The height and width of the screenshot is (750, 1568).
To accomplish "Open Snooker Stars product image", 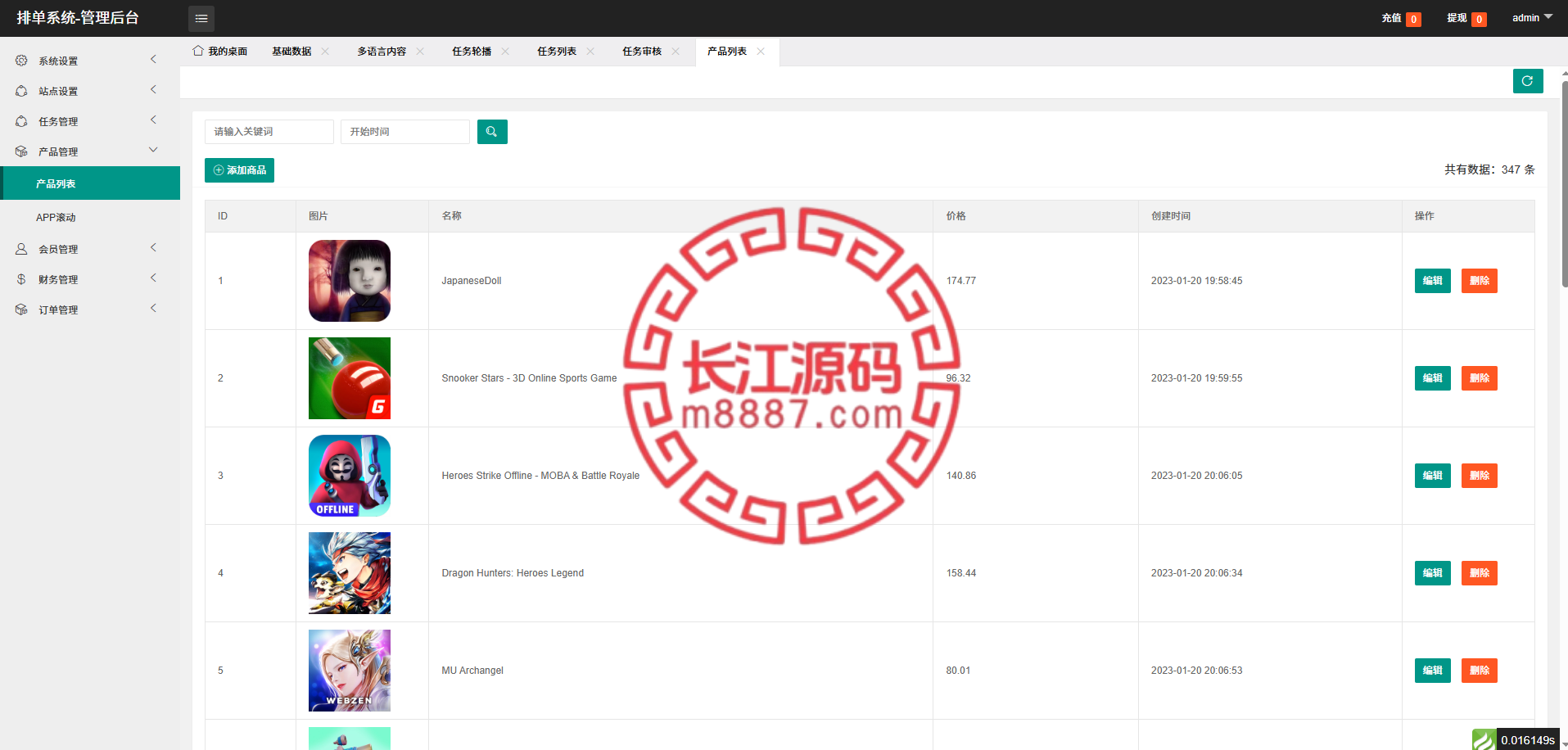I will click(x=350, y=378).
